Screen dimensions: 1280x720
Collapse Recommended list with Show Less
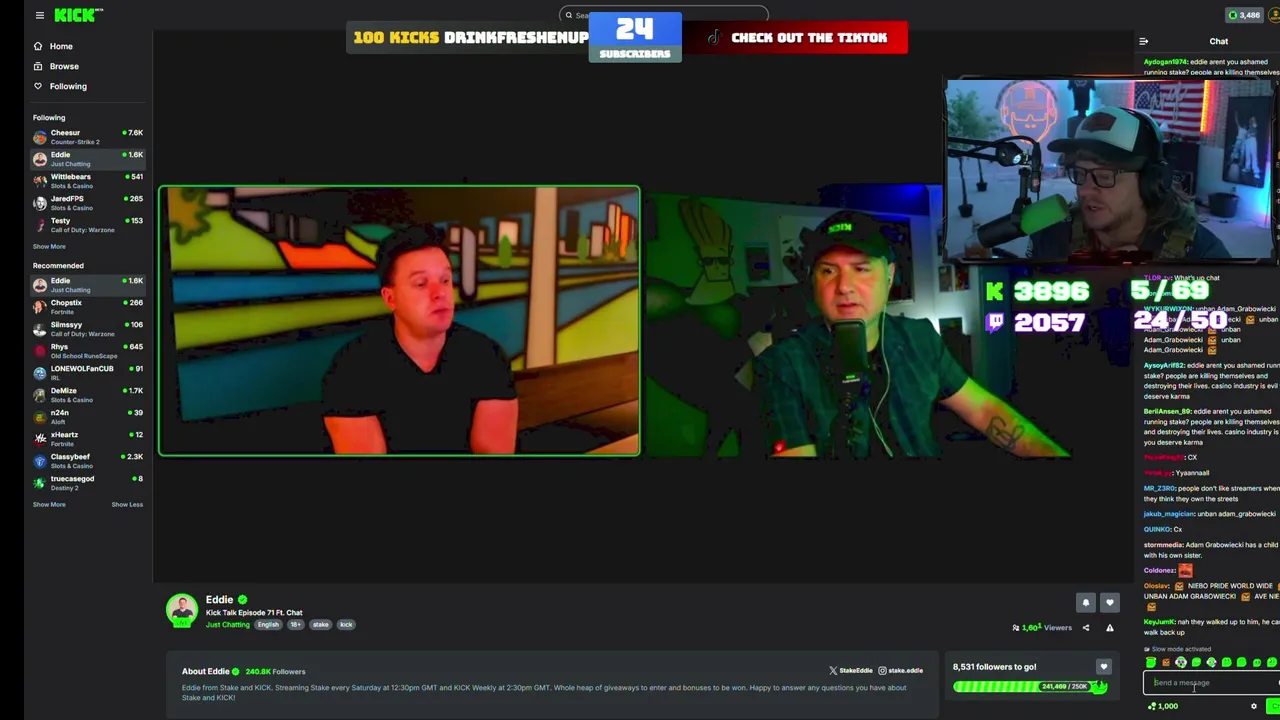[127, 504]
